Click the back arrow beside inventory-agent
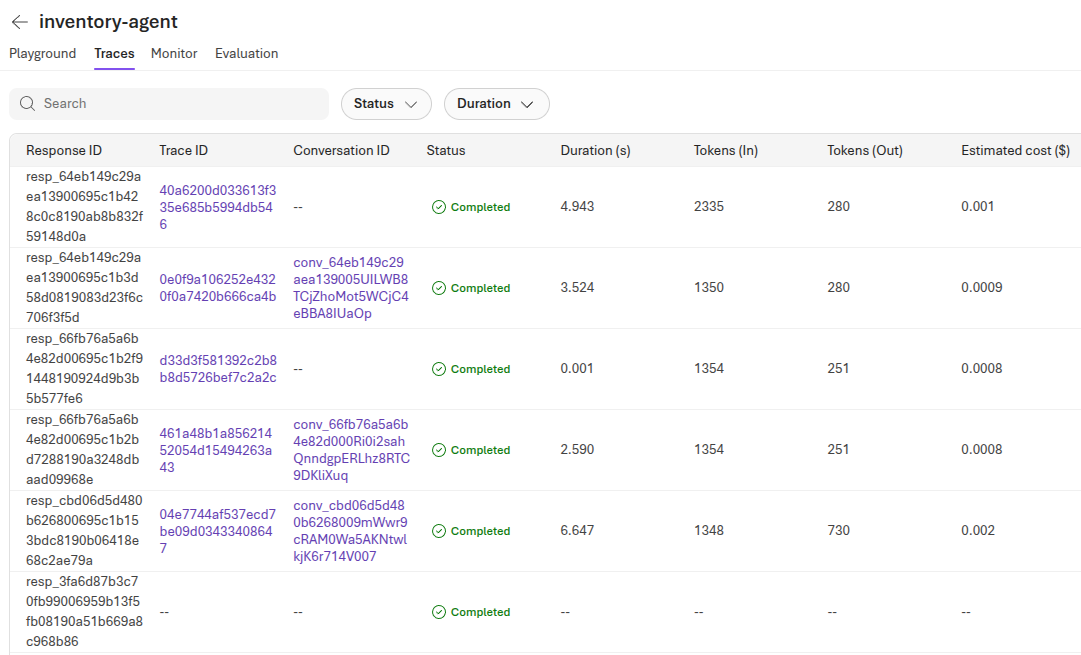 [x=18, y=21]
